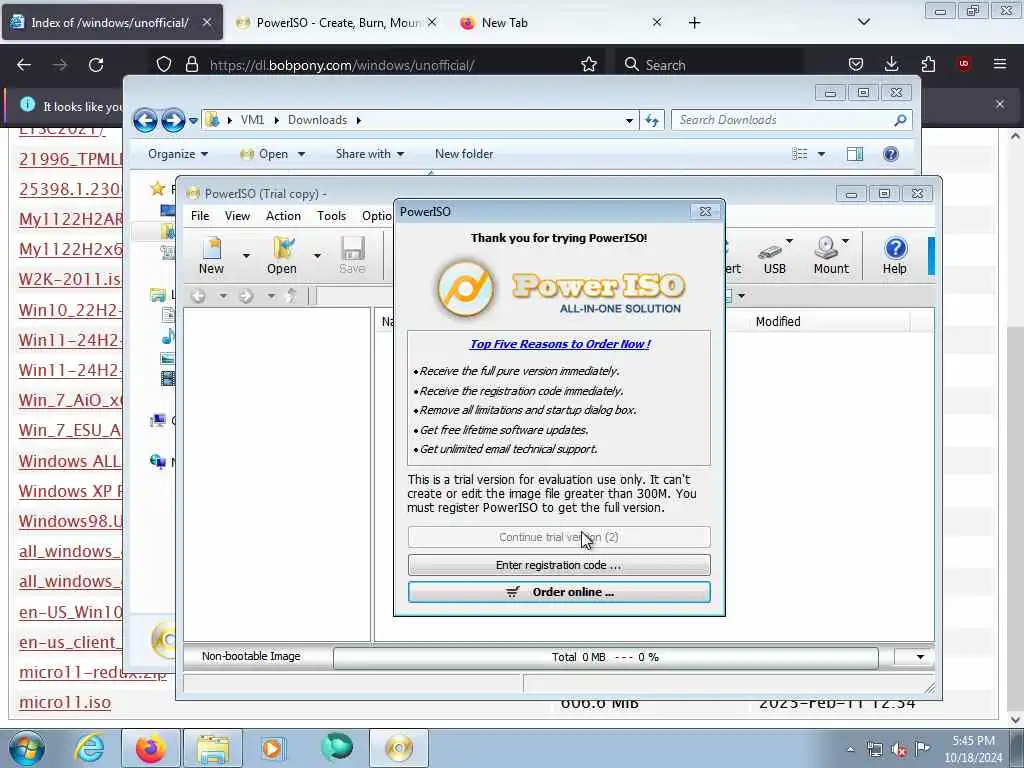Open the Action menu in PowerISO
Screen dimensions: 1024x768
tap(283, 216)
